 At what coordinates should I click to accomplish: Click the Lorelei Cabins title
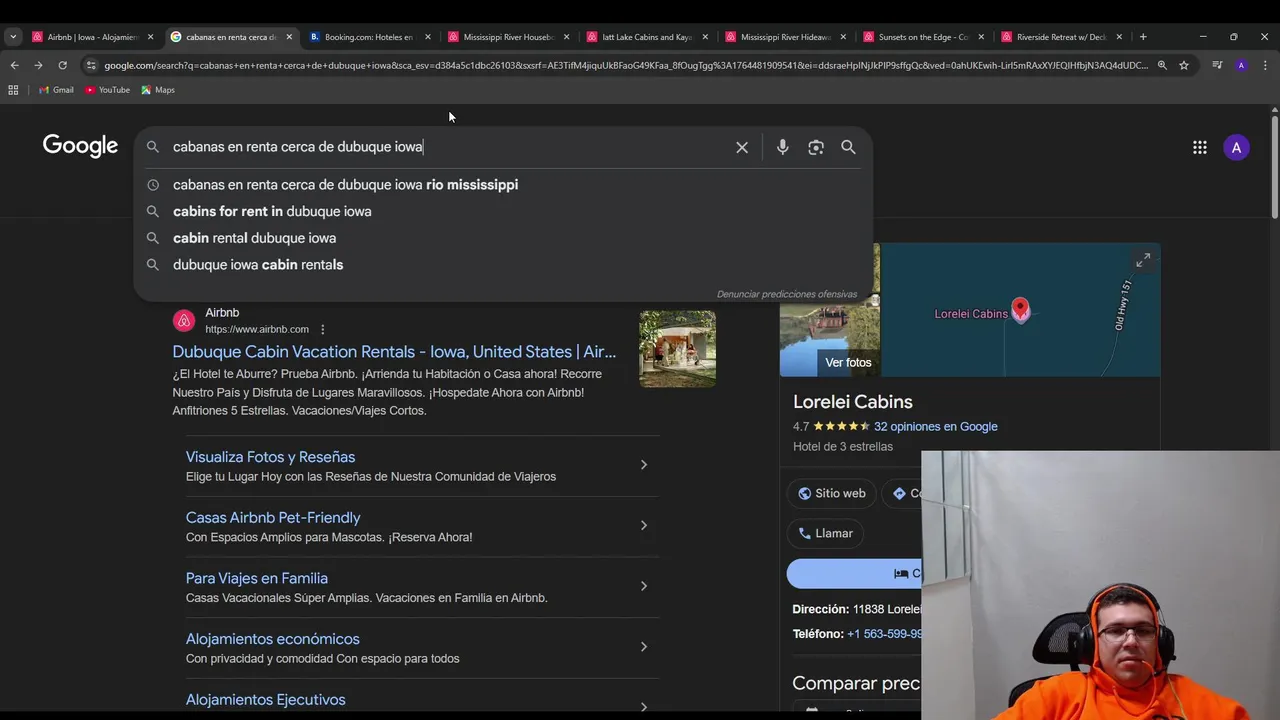[853, 402]
